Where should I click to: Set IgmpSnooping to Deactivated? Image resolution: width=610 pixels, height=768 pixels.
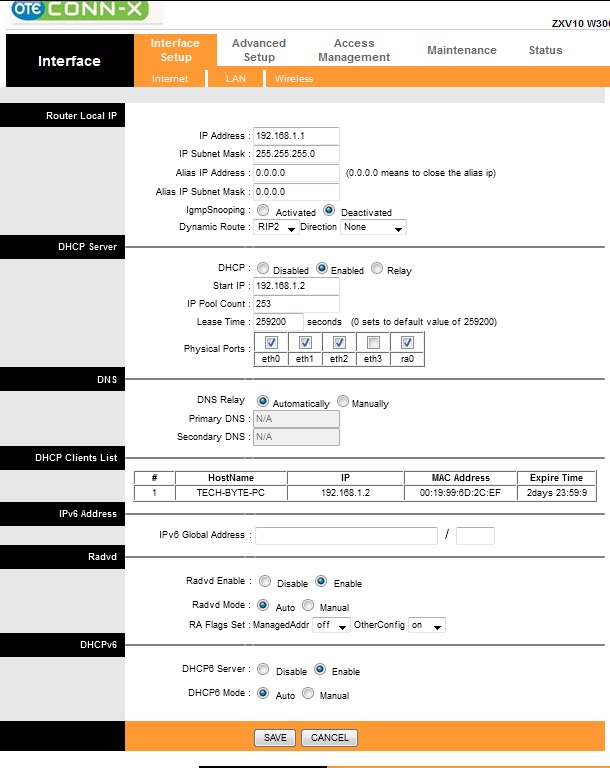(x=329, y=210)
